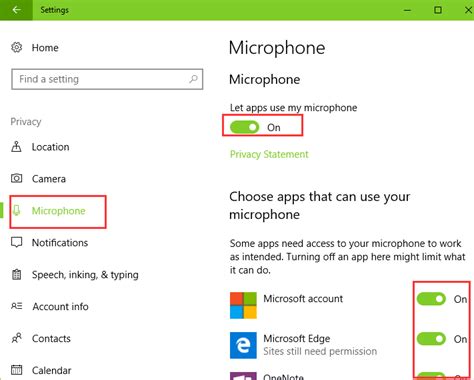Select the Location pin icon
Viewport: 474px width, 380px height.
[x=16, y=147]
